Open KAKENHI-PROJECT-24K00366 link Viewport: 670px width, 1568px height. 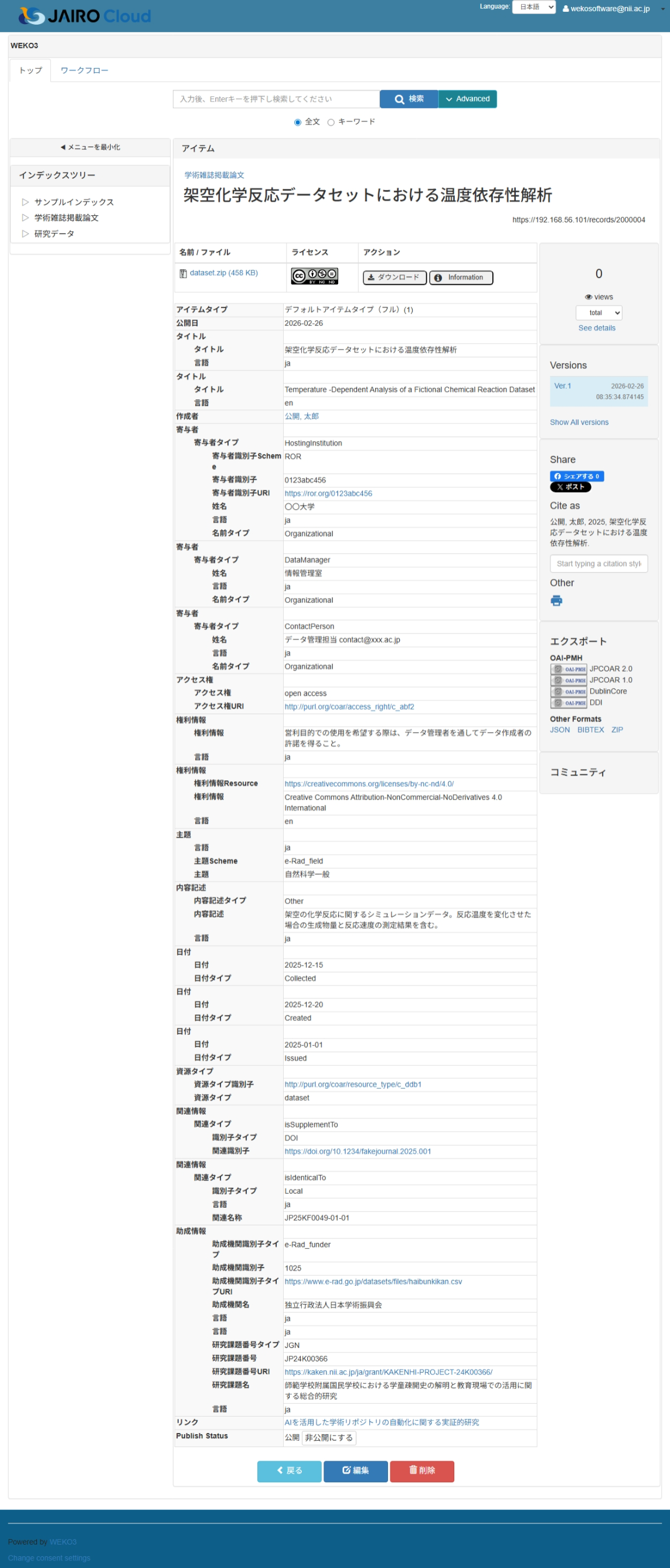[389, 1373]
